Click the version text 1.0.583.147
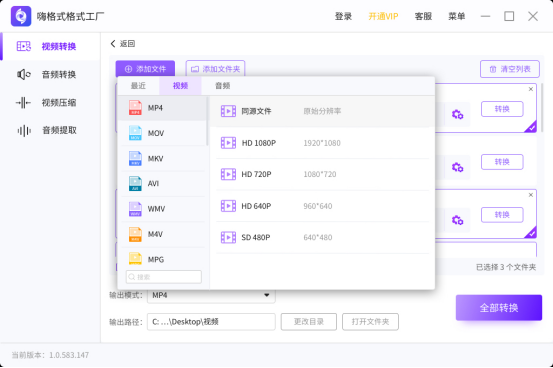Screen dimensions: 553x368 [69, 355]
